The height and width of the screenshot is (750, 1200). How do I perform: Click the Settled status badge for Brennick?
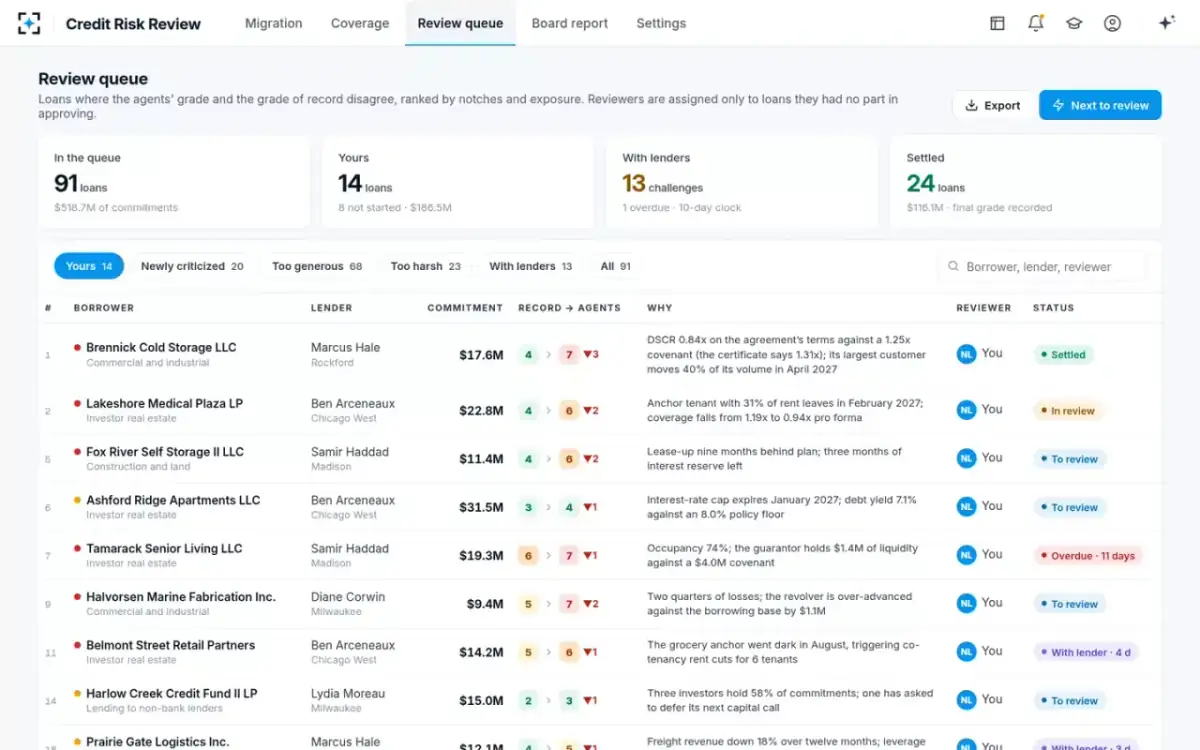[1063, 354]
